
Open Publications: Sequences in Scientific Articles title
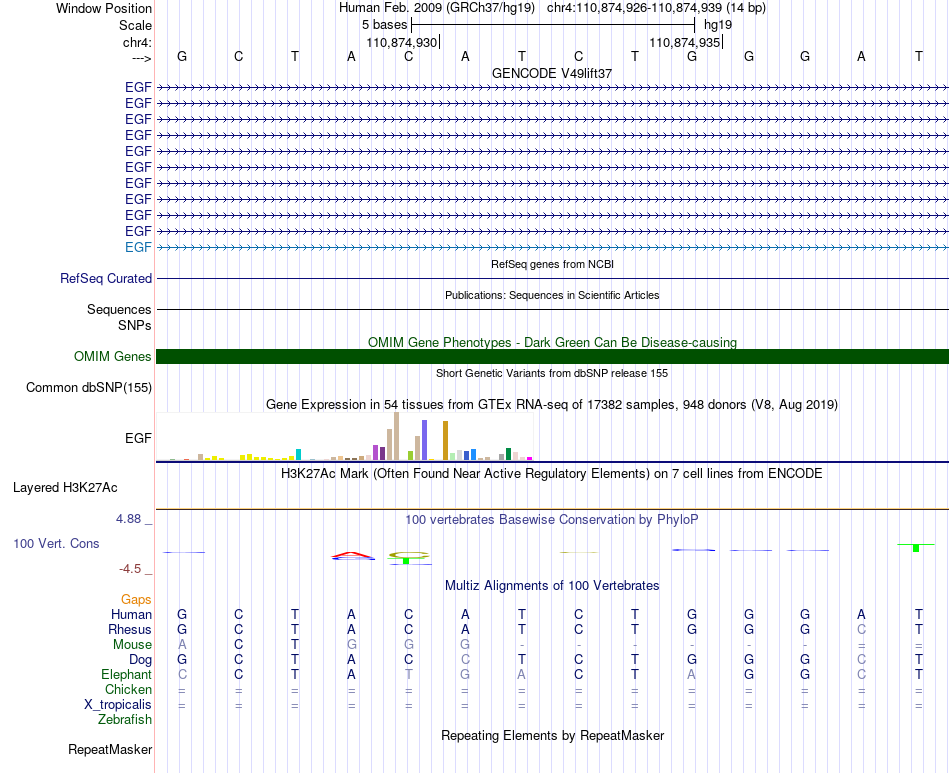tap(552, 295)
